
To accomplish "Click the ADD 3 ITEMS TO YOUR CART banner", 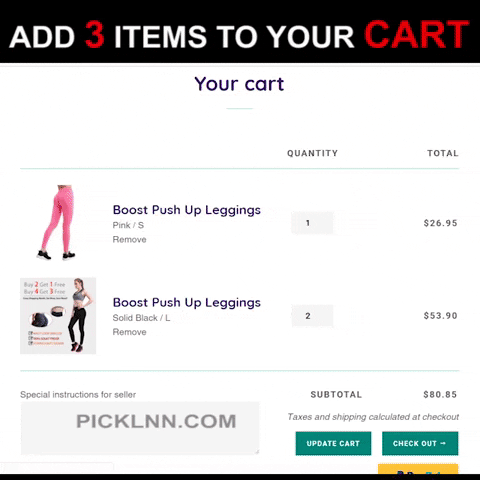I will click(239, 34).
